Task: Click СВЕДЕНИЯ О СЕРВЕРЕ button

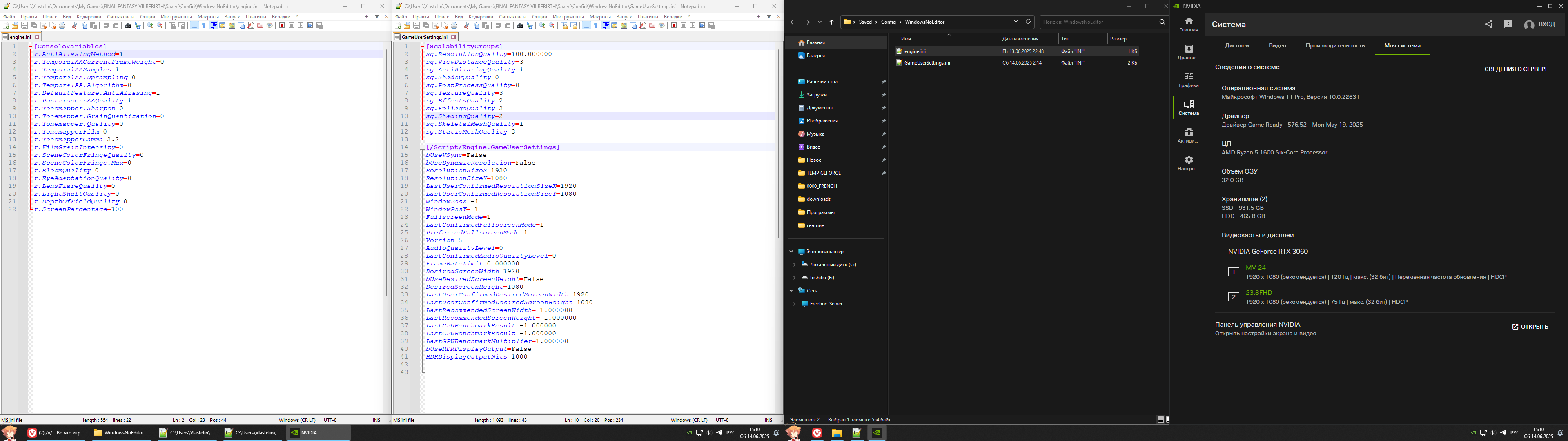Action: point(1516,69)
